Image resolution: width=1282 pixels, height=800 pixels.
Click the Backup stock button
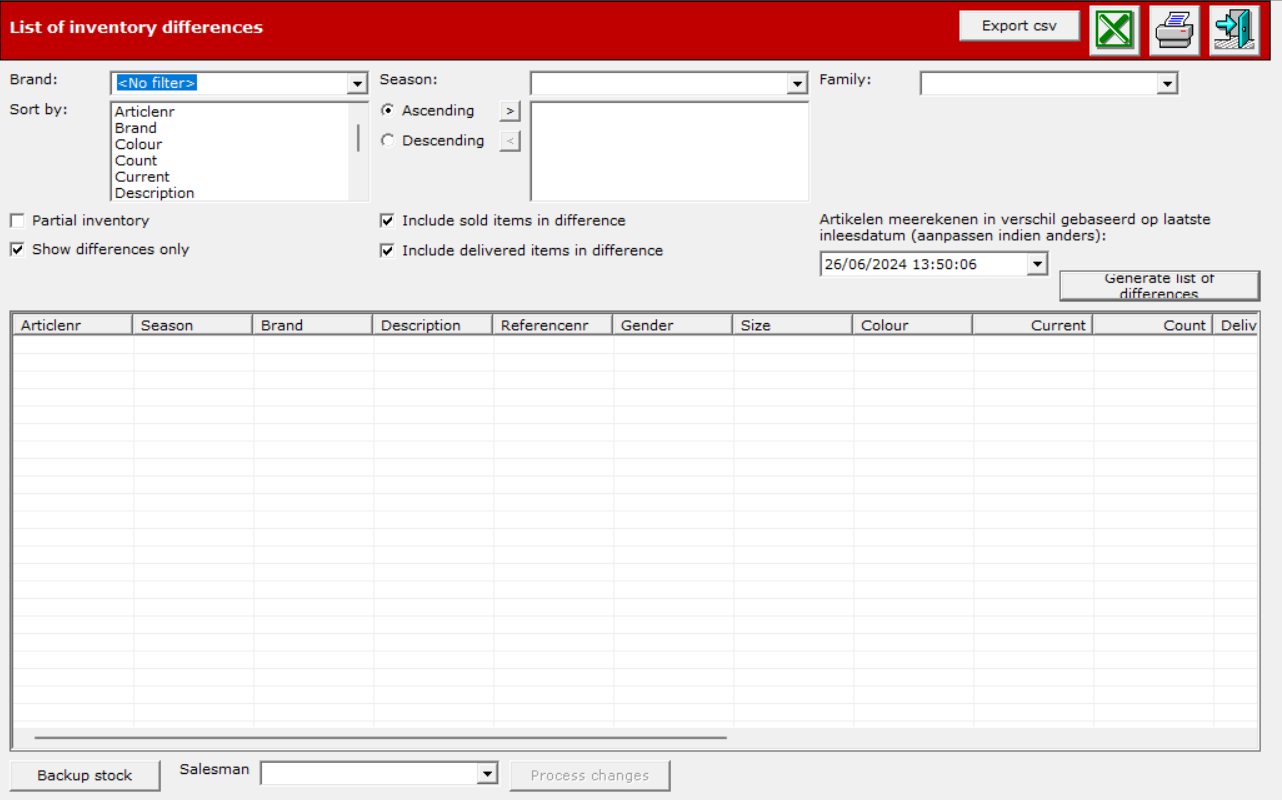pyautogui.click(x=85, y=775)
